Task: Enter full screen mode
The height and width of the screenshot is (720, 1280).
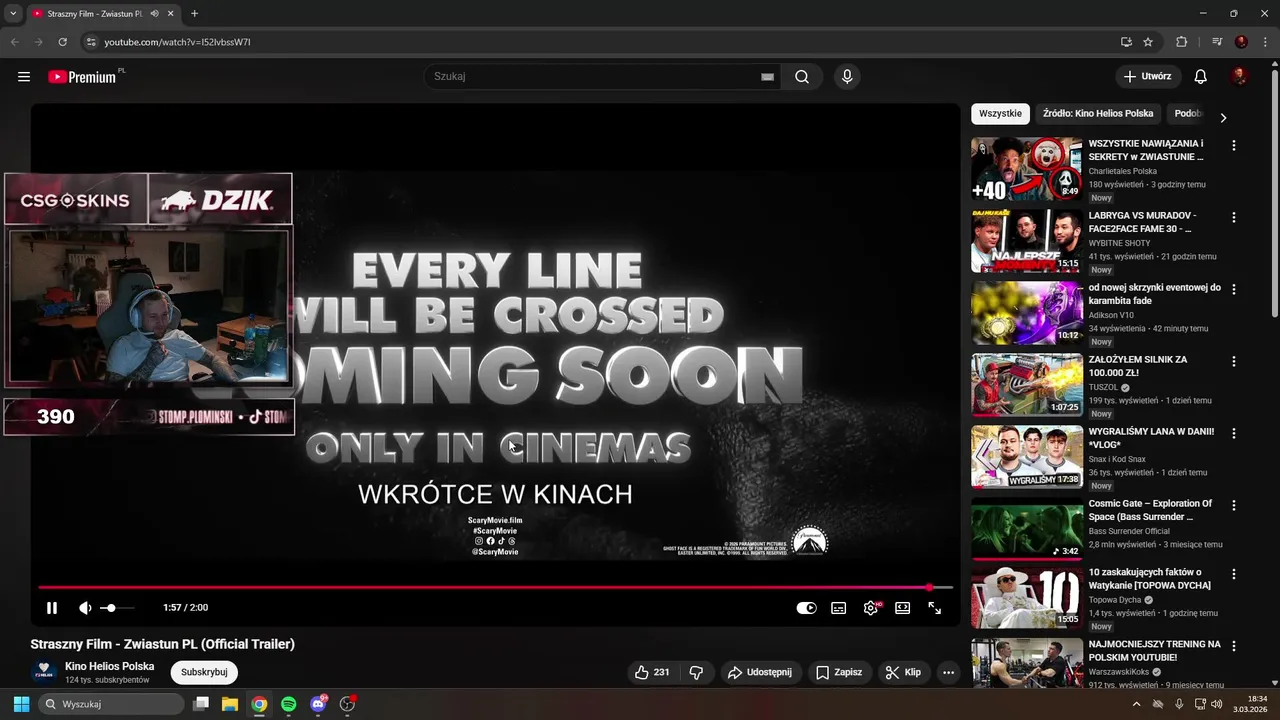Action: point(935,608)
